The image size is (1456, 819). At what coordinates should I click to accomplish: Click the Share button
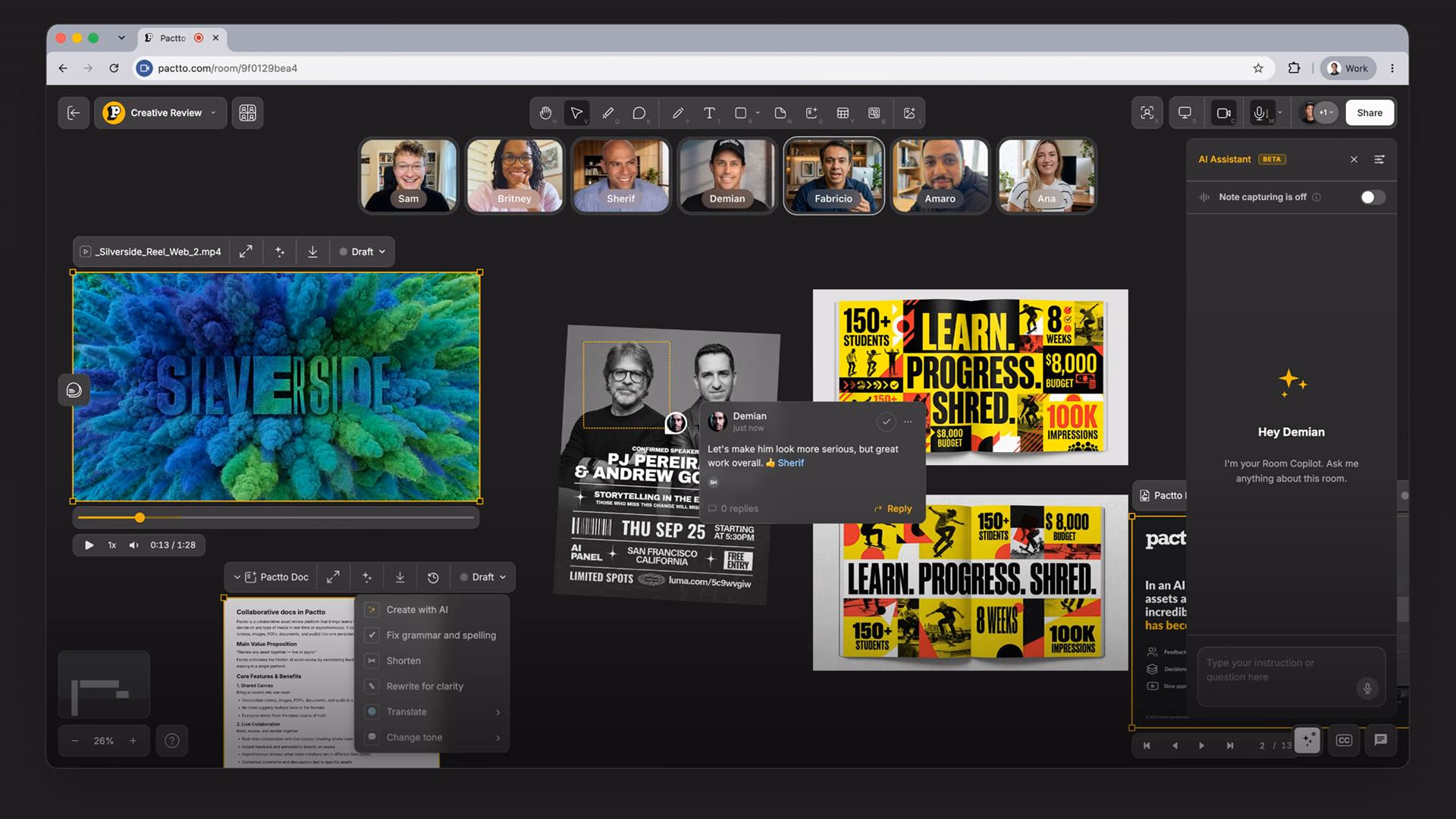tap(1370, 113)
